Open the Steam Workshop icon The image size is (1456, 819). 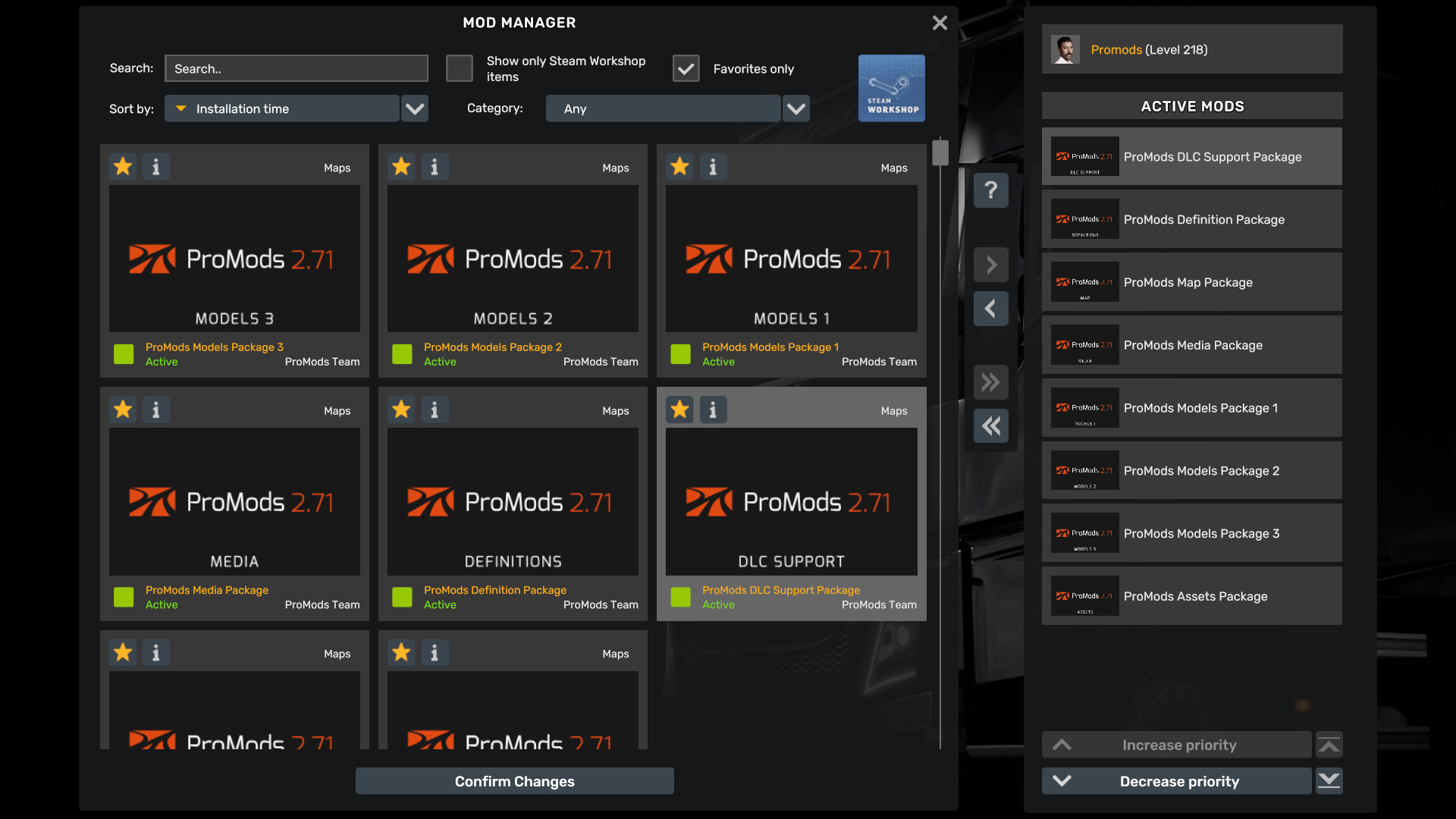tap(891, 88)
